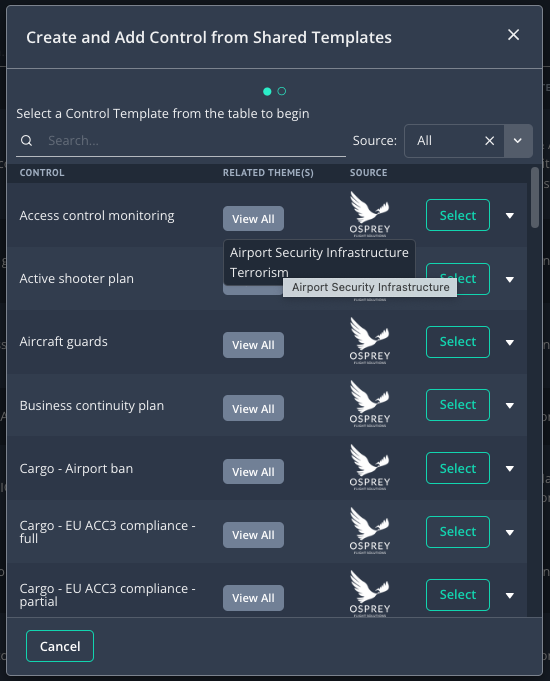
Task: Choose Terrorism in the themes popup
Action: point(259,272)
